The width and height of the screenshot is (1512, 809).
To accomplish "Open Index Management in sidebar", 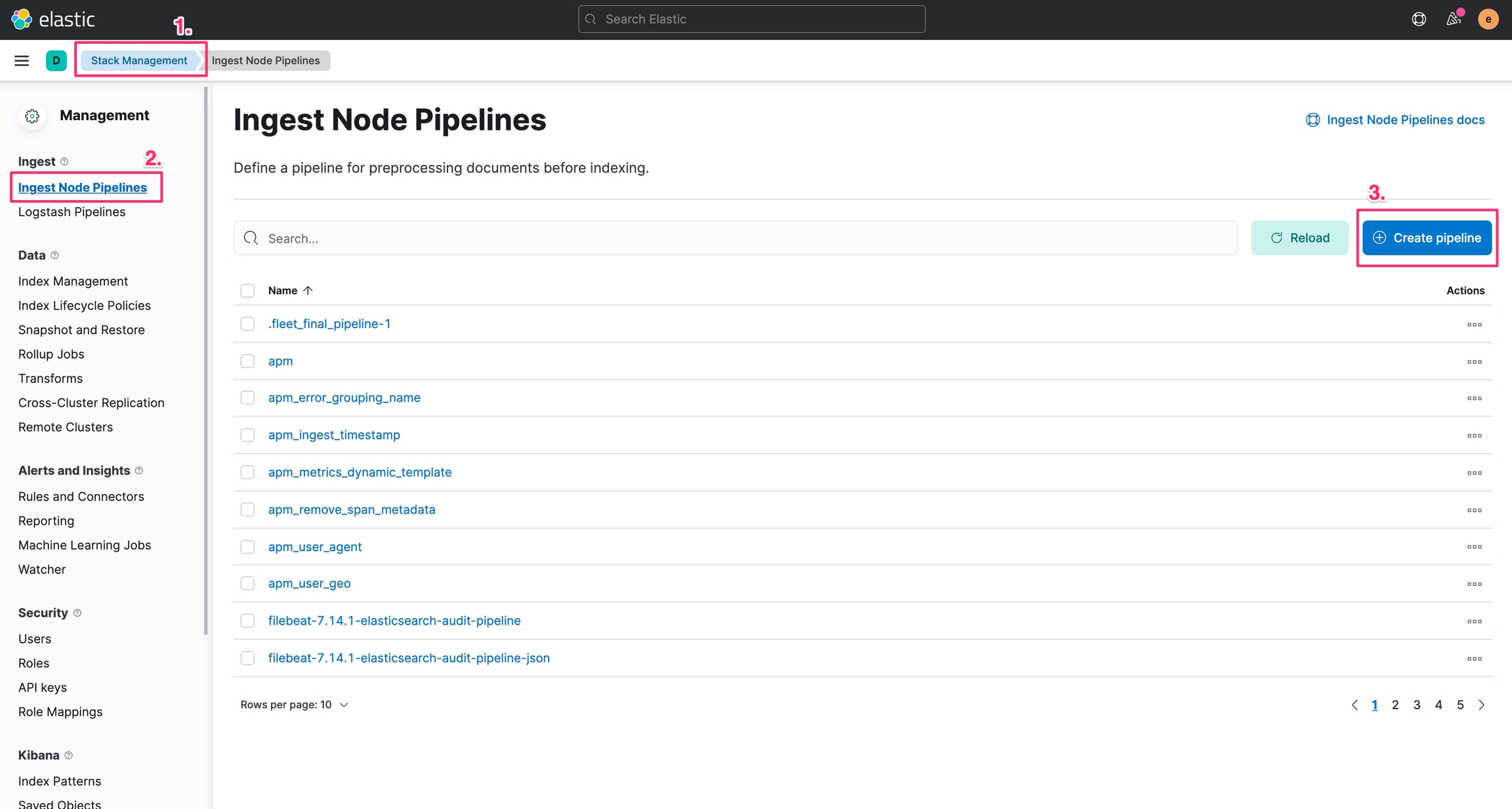I will click(73, 281).
